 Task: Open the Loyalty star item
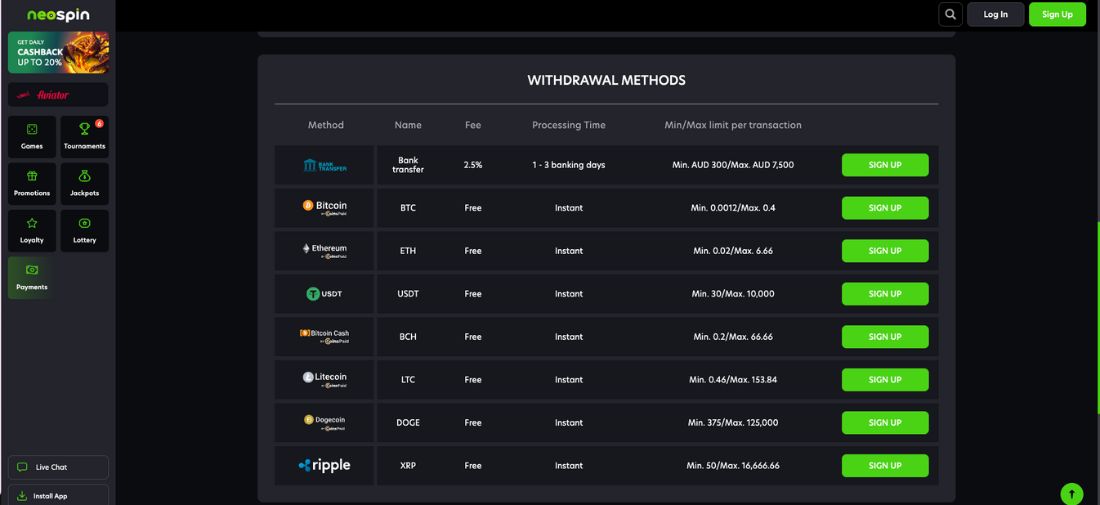32,231
